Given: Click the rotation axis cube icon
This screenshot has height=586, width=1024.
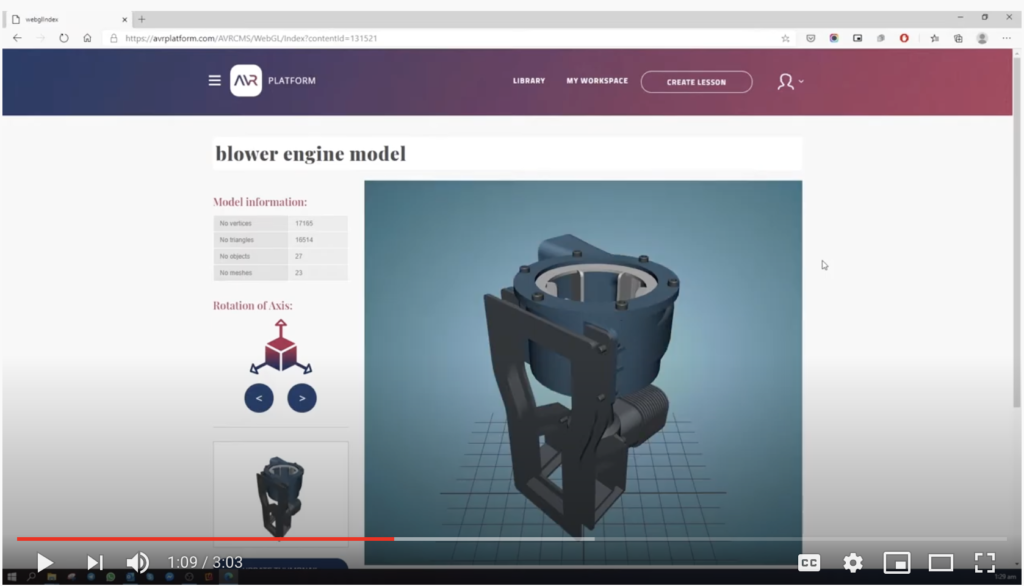Looking at the screenshot, I should [x=280, y=348].
